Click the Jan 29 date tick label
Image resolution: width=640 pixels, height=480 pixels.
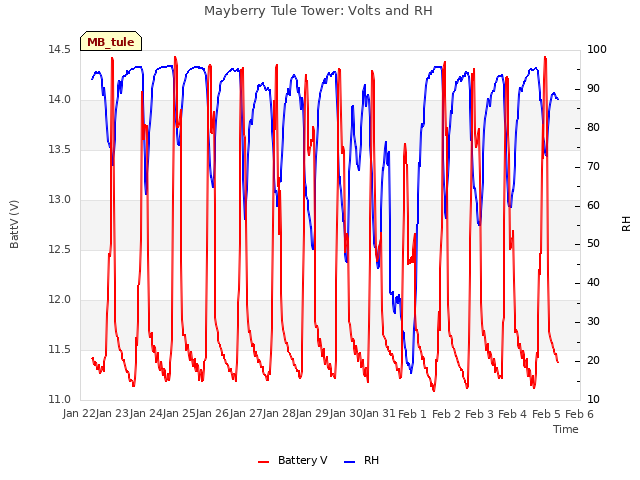(x=313, y=414)
